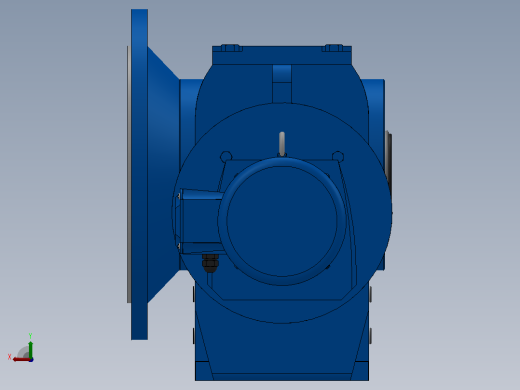Select the motor terminal box on the left side

tap(200, 222)
